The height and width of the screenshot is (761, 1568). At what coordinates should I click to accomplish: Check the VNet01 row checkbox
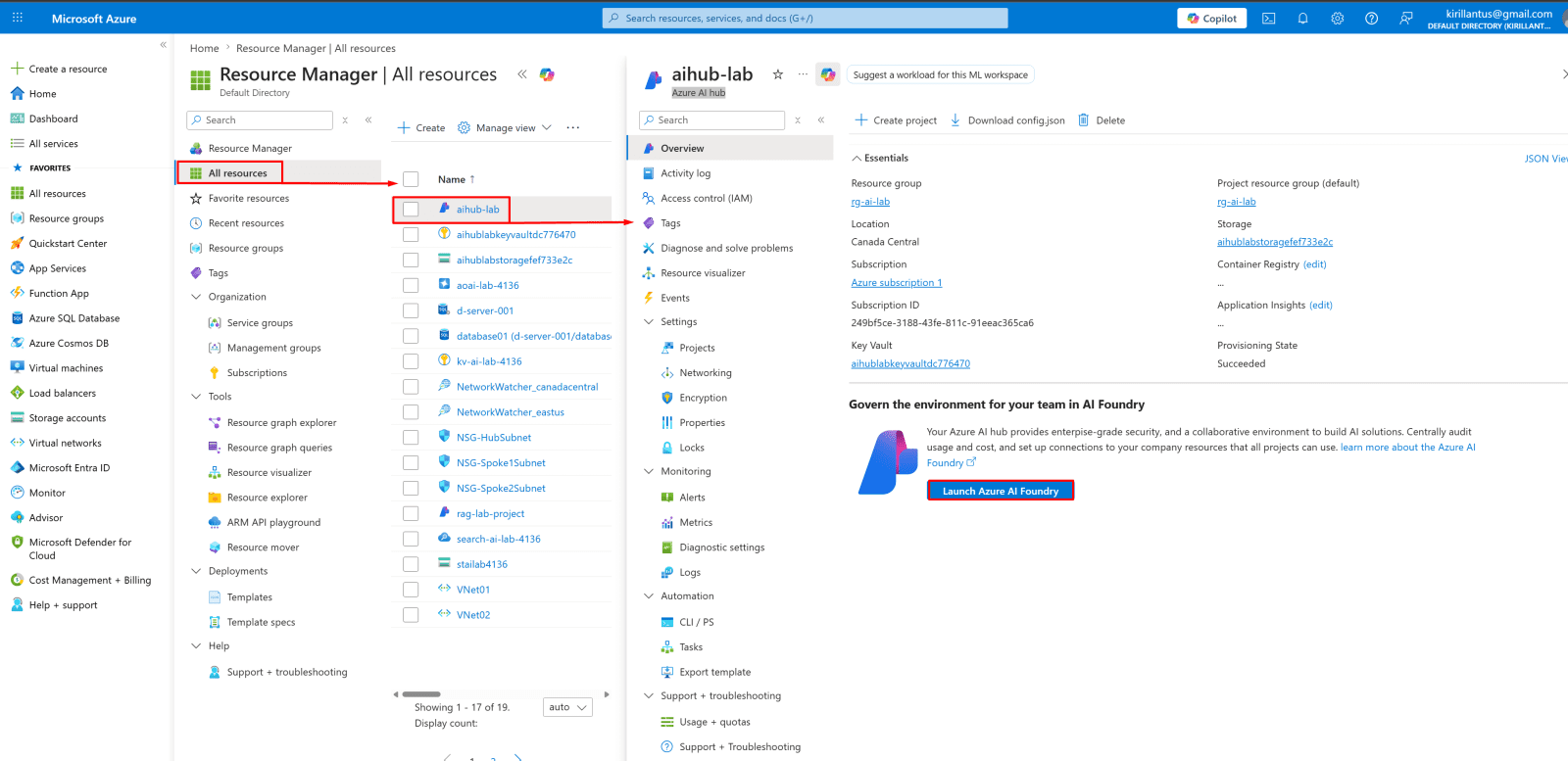pyautogui.click(x=411, y=590)
